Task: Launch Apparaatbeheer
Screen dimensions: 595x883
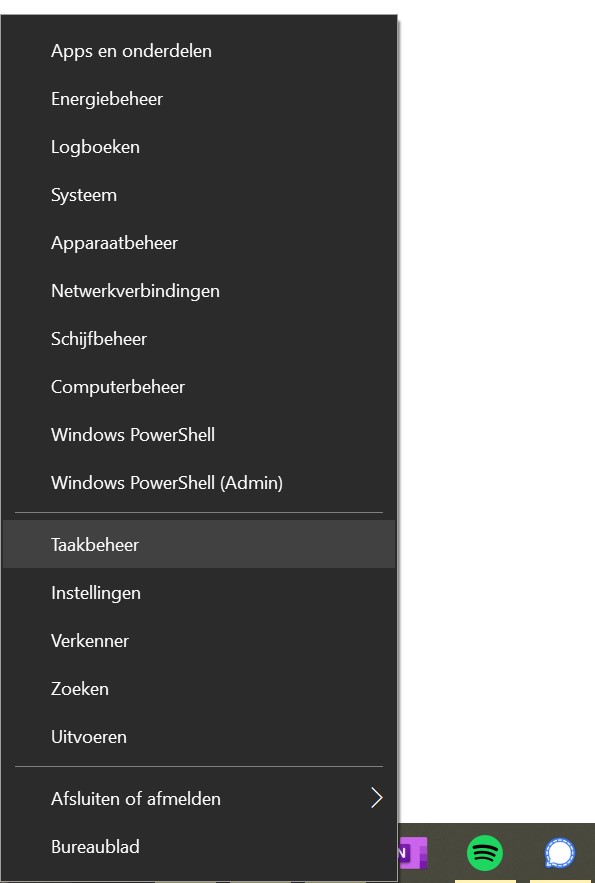Action: pyautogui.click(x=199, y=243)
